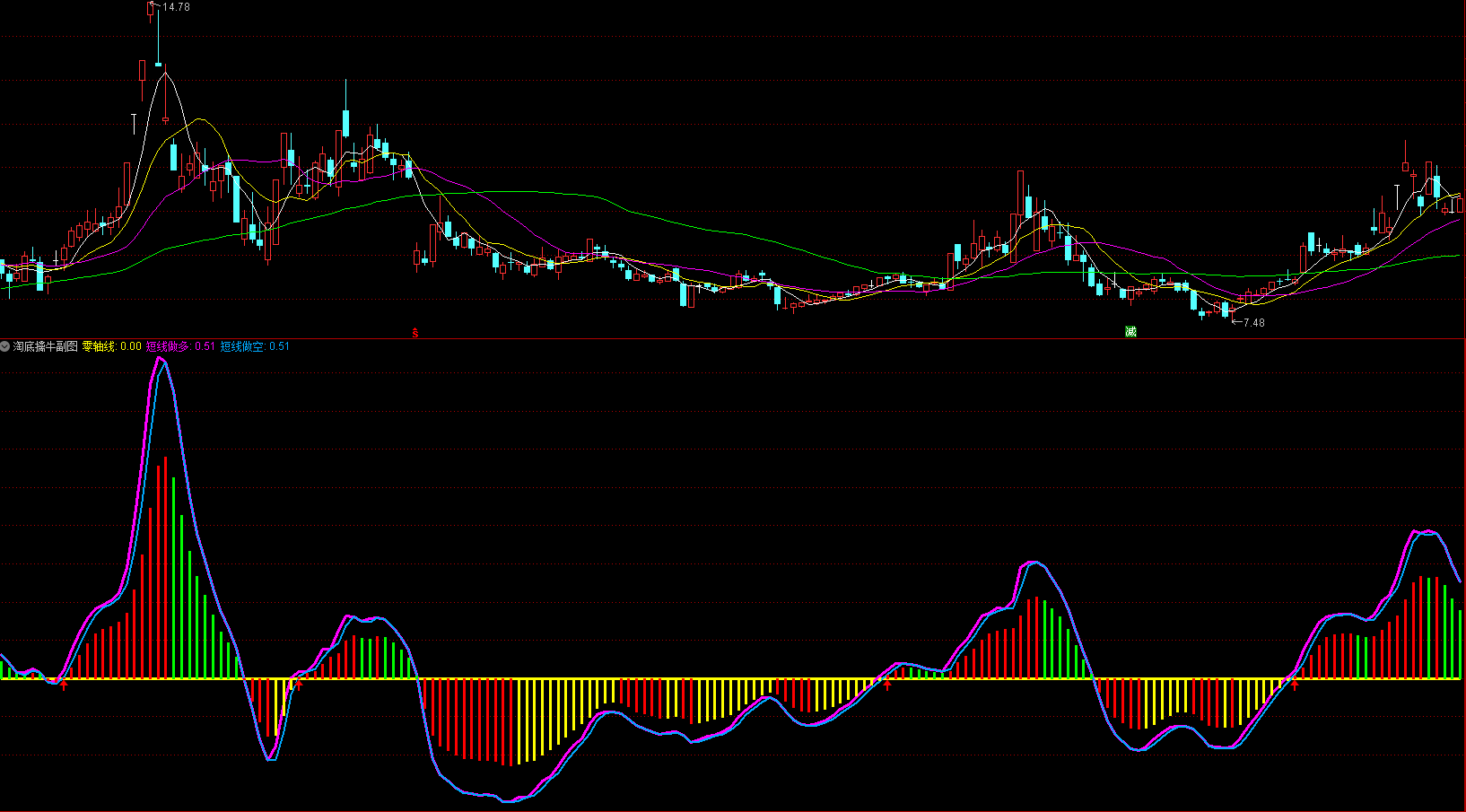Click the third red up-arrow buy signal
This screenshot has width=1466, height=812.
point(887,685)
